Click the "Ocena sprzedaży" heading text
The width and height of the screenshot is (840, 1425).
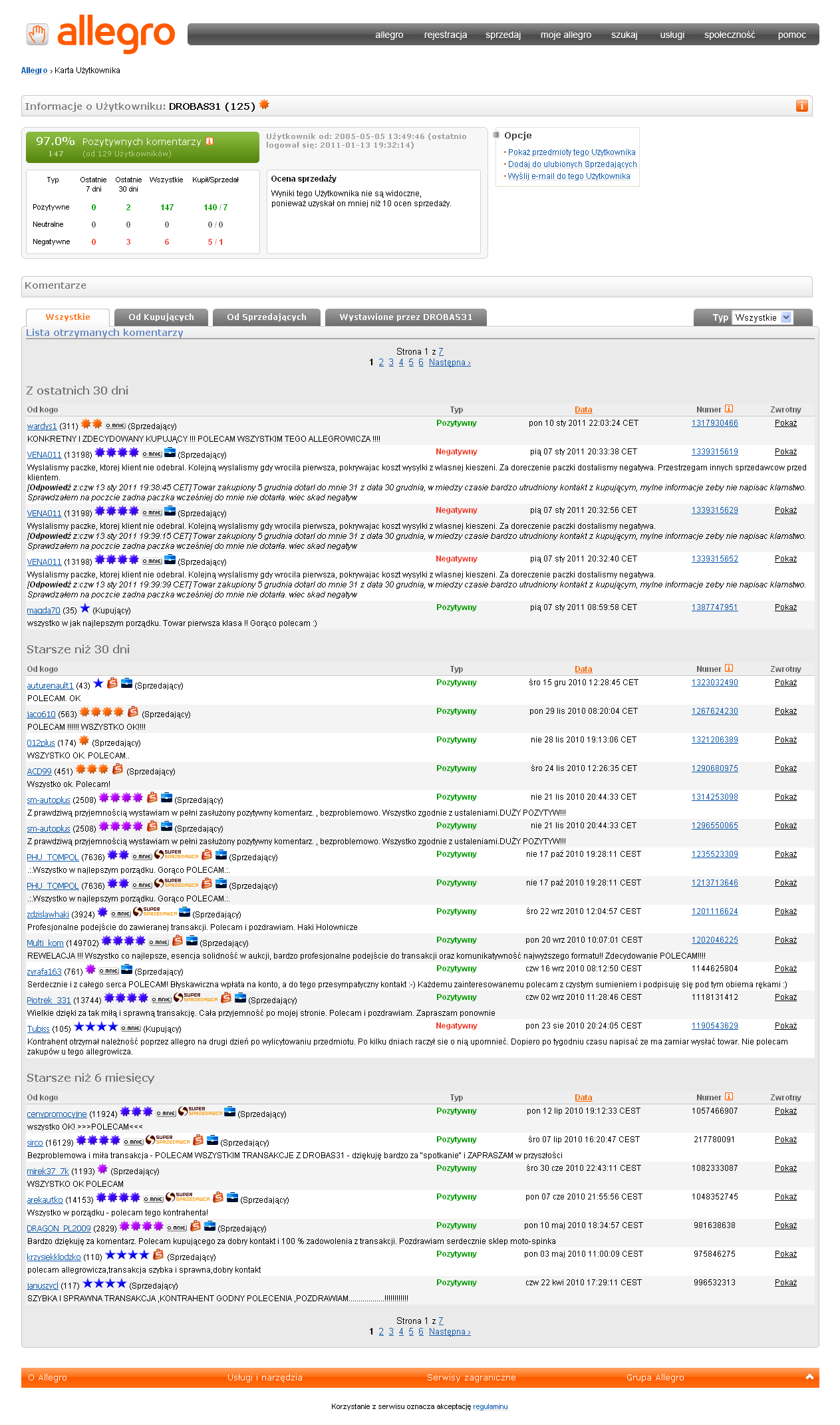(x=304, y=179)
